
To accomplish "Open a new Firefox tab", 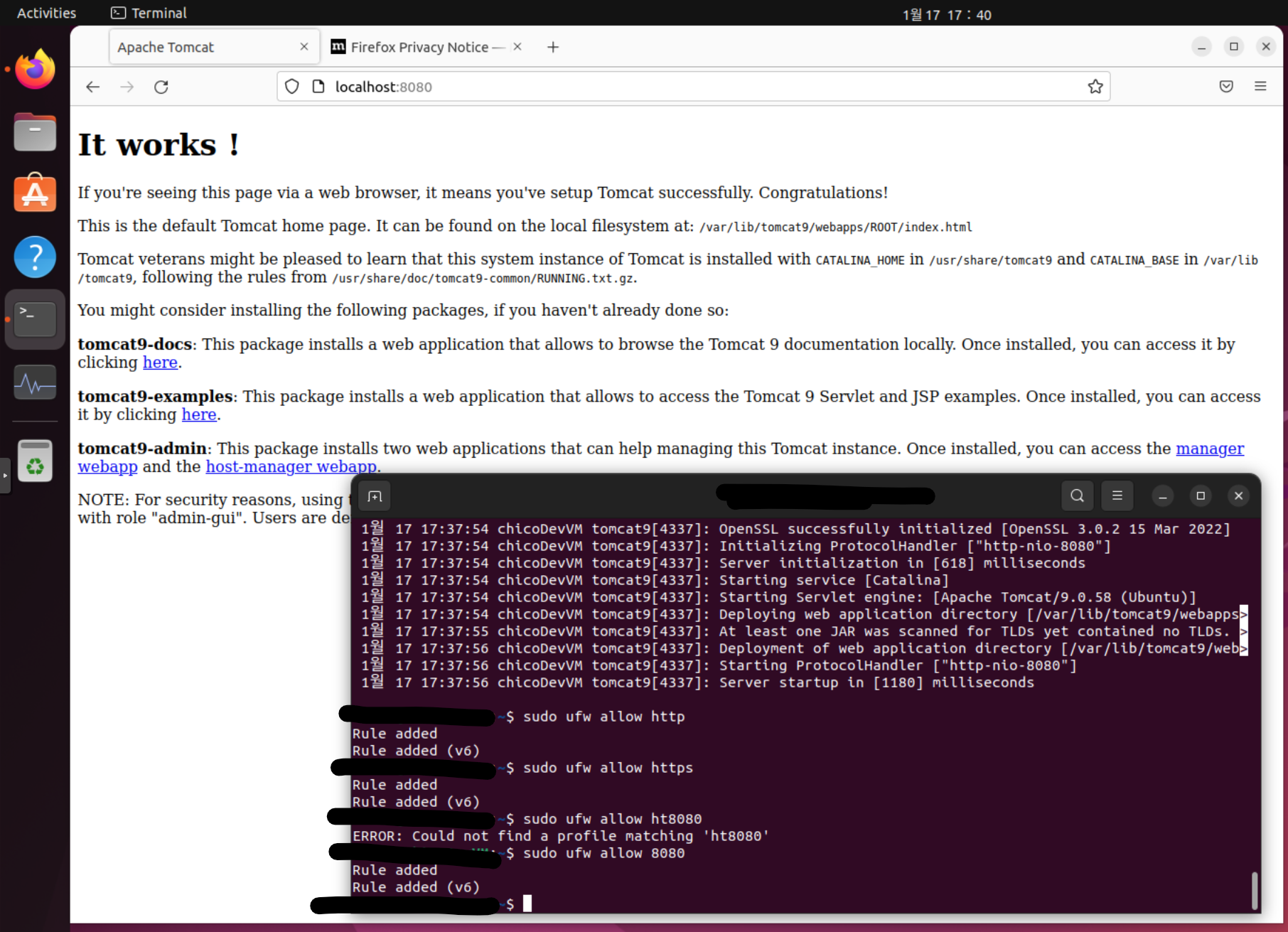I will [553, 47].
